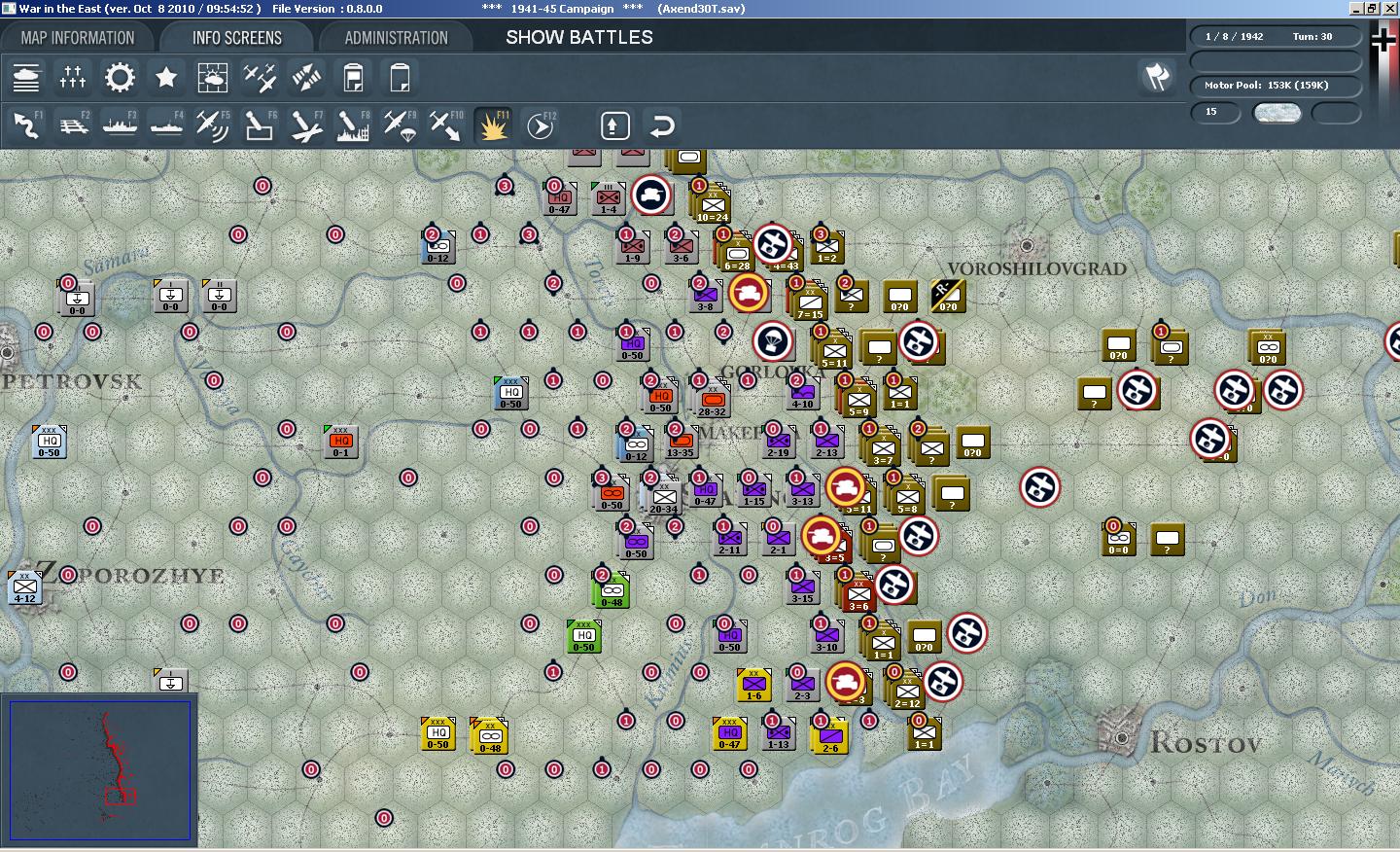Select the panzer unit labeled 13-35

681,443
